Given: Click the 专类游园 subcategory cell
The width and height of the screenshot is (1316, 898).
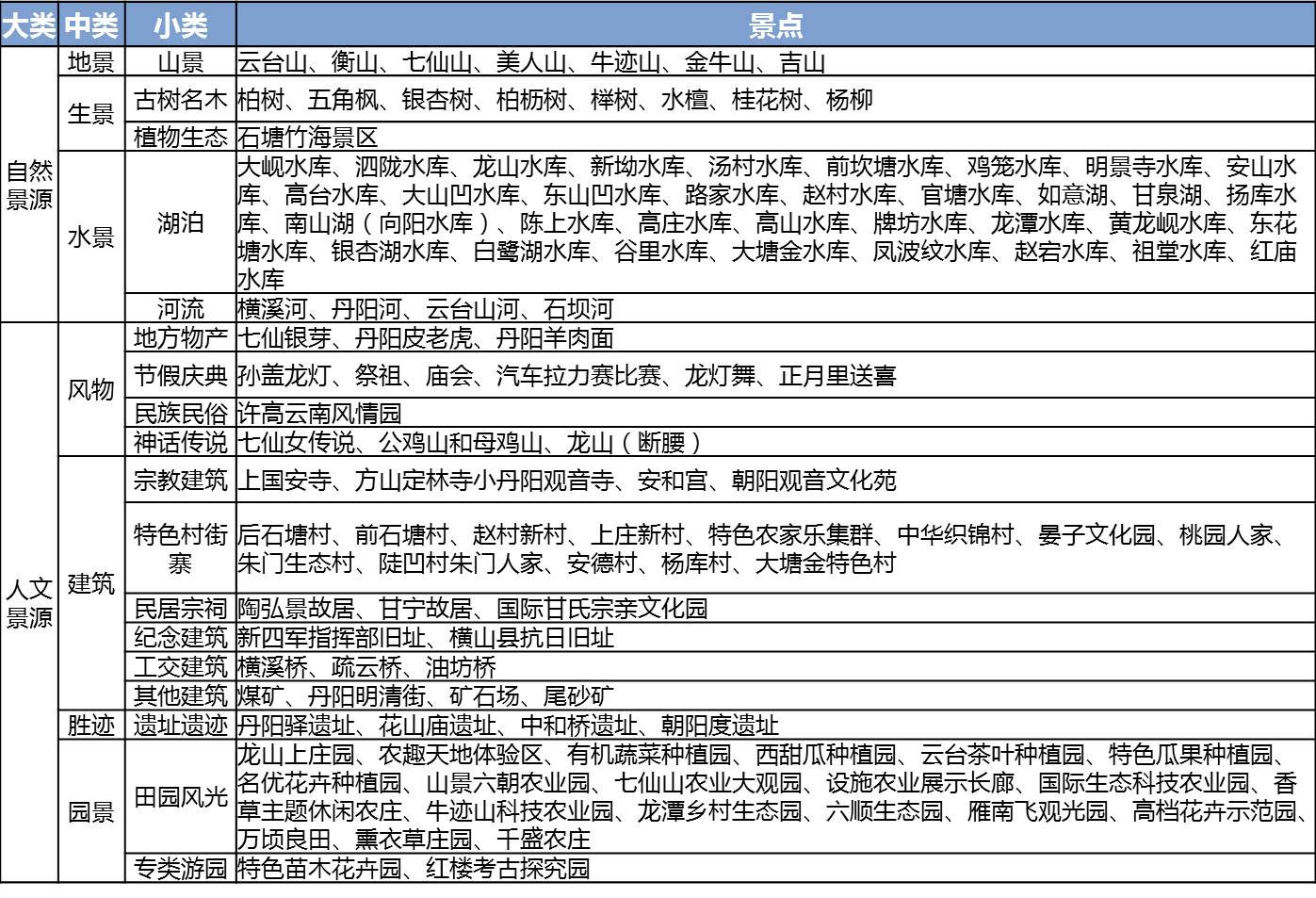Looking at the screenshot, I should point(180,868).
